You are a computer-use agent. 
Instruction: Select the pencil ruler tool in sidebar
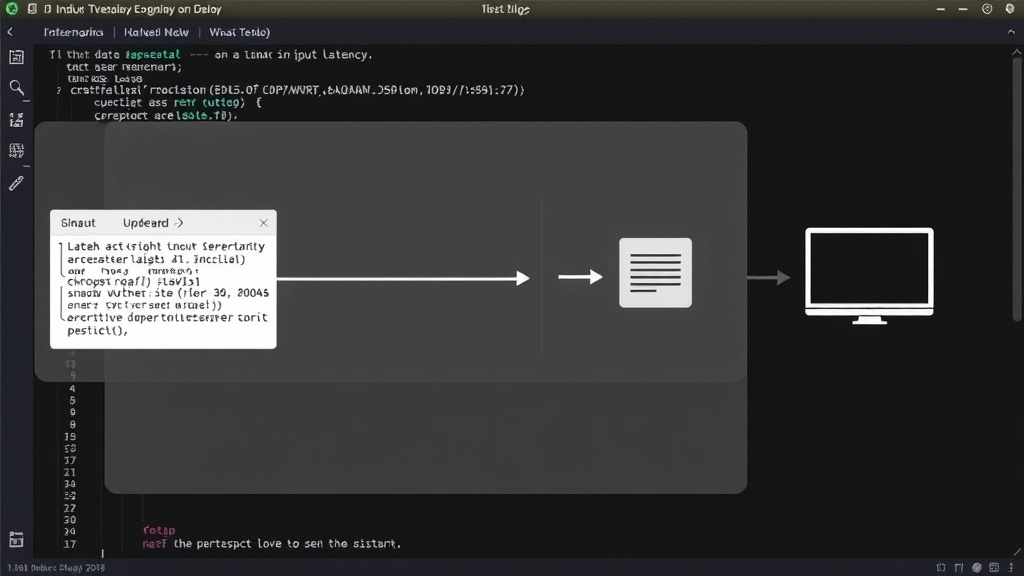click(x=16, y=184)
